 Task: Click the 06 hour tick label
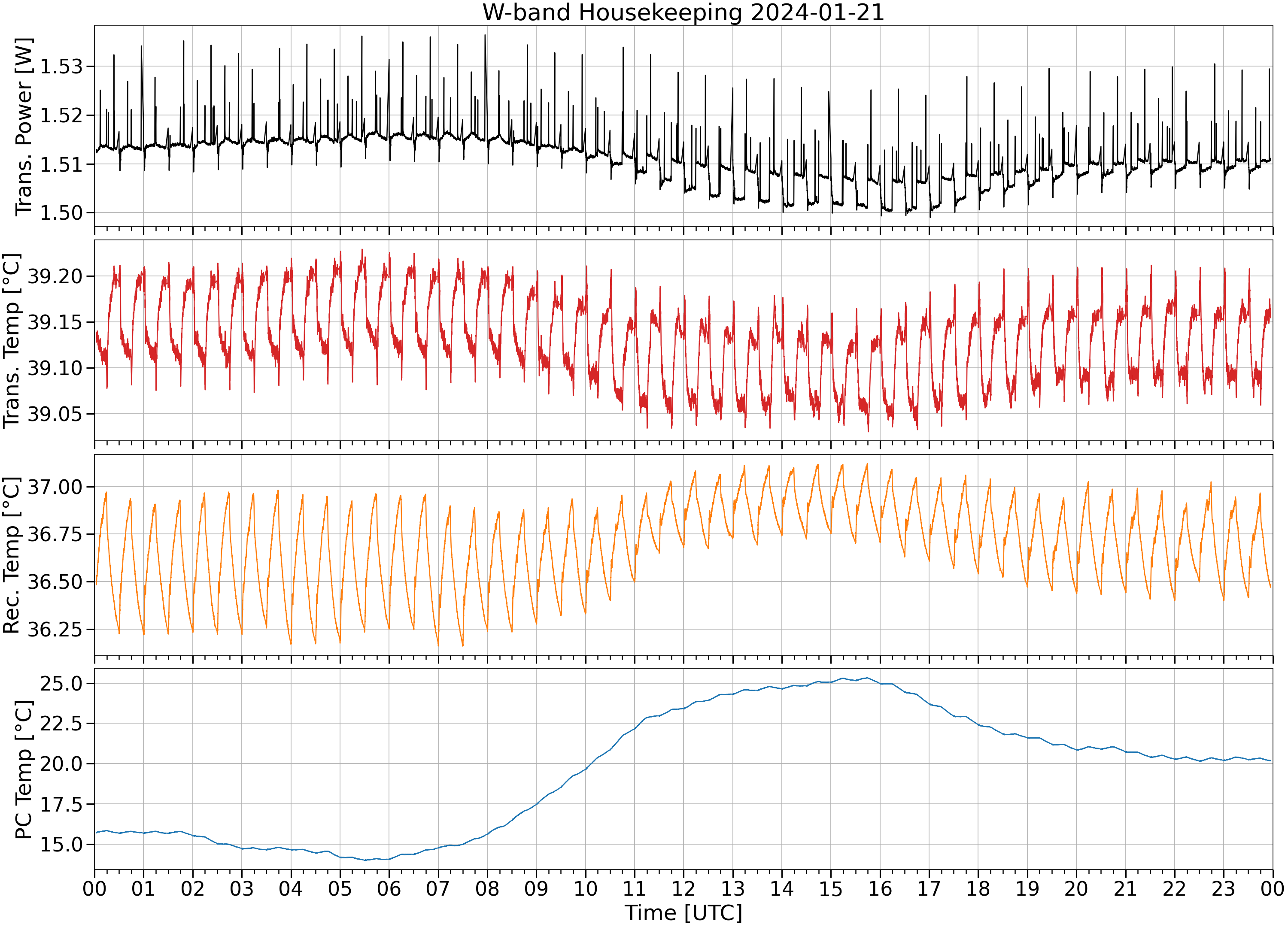389,888
